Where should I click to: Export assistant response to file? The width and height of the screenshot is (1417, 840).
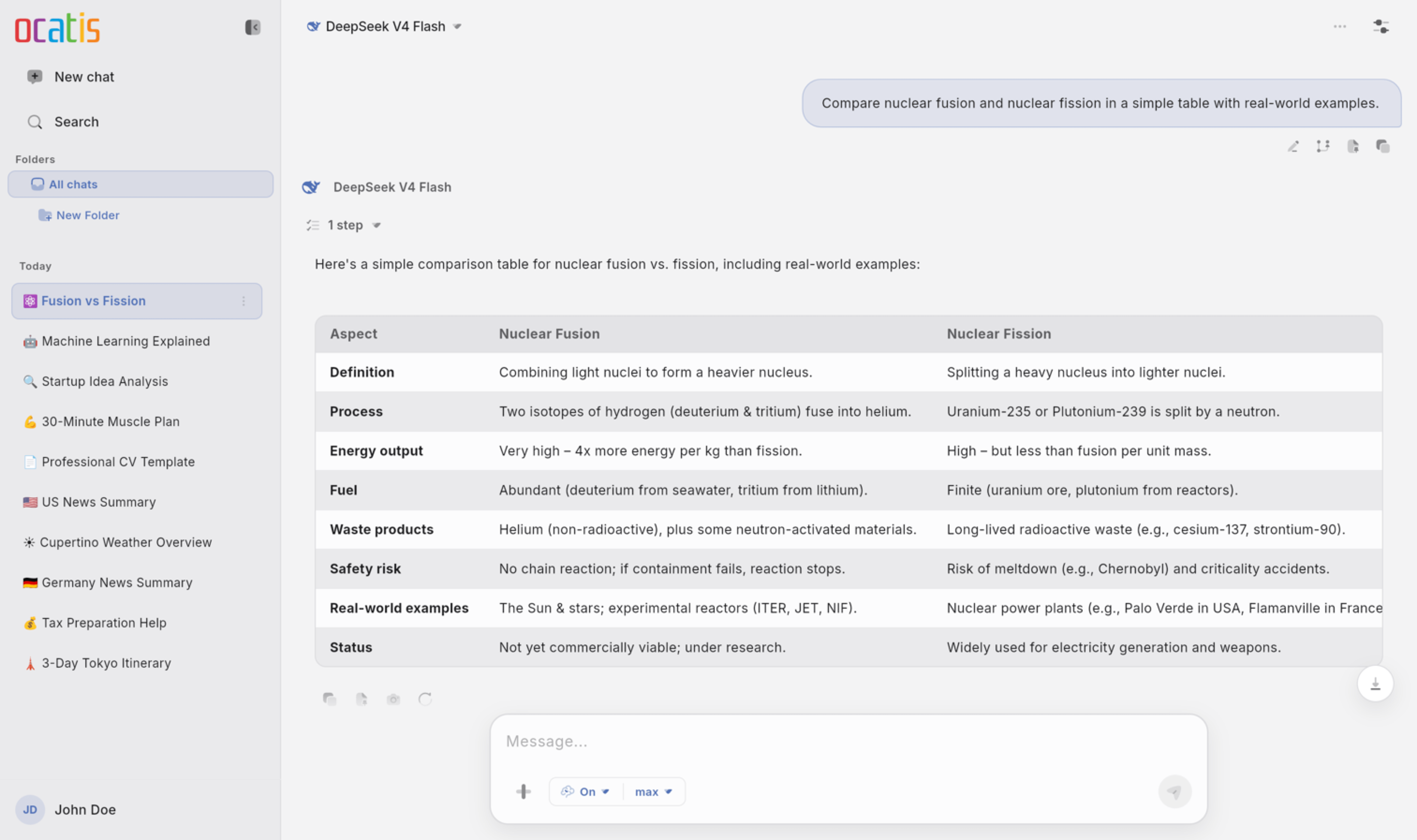(362, 699)
